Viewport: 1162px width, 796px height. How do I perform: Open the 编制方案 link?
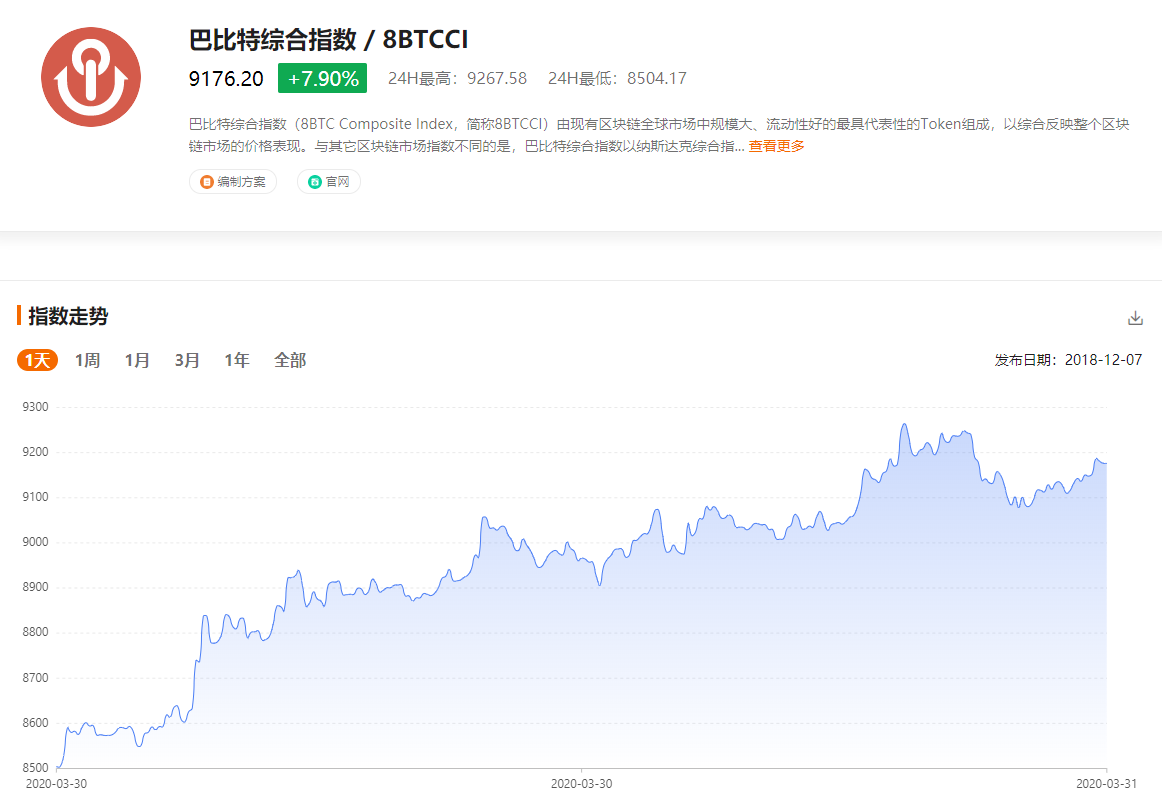coord(233,182)
